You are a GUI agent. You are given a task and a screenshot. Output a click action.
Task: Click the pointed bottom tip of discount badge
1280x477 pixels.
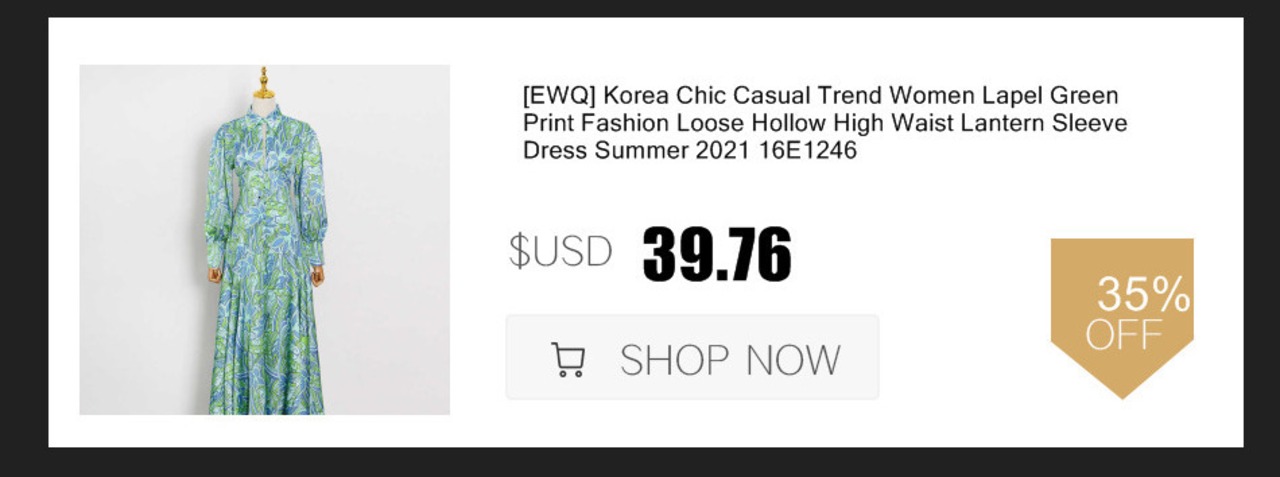(1122, 390)
